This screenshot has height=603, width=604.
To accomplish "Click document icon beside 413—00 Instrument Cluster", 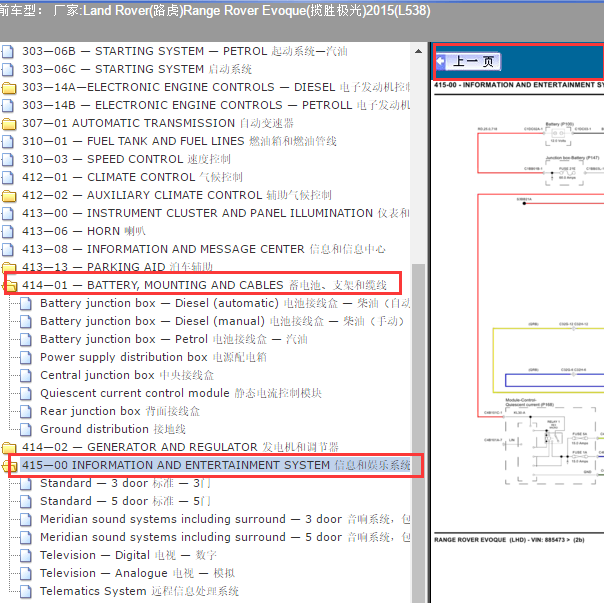I will (8, 213).
